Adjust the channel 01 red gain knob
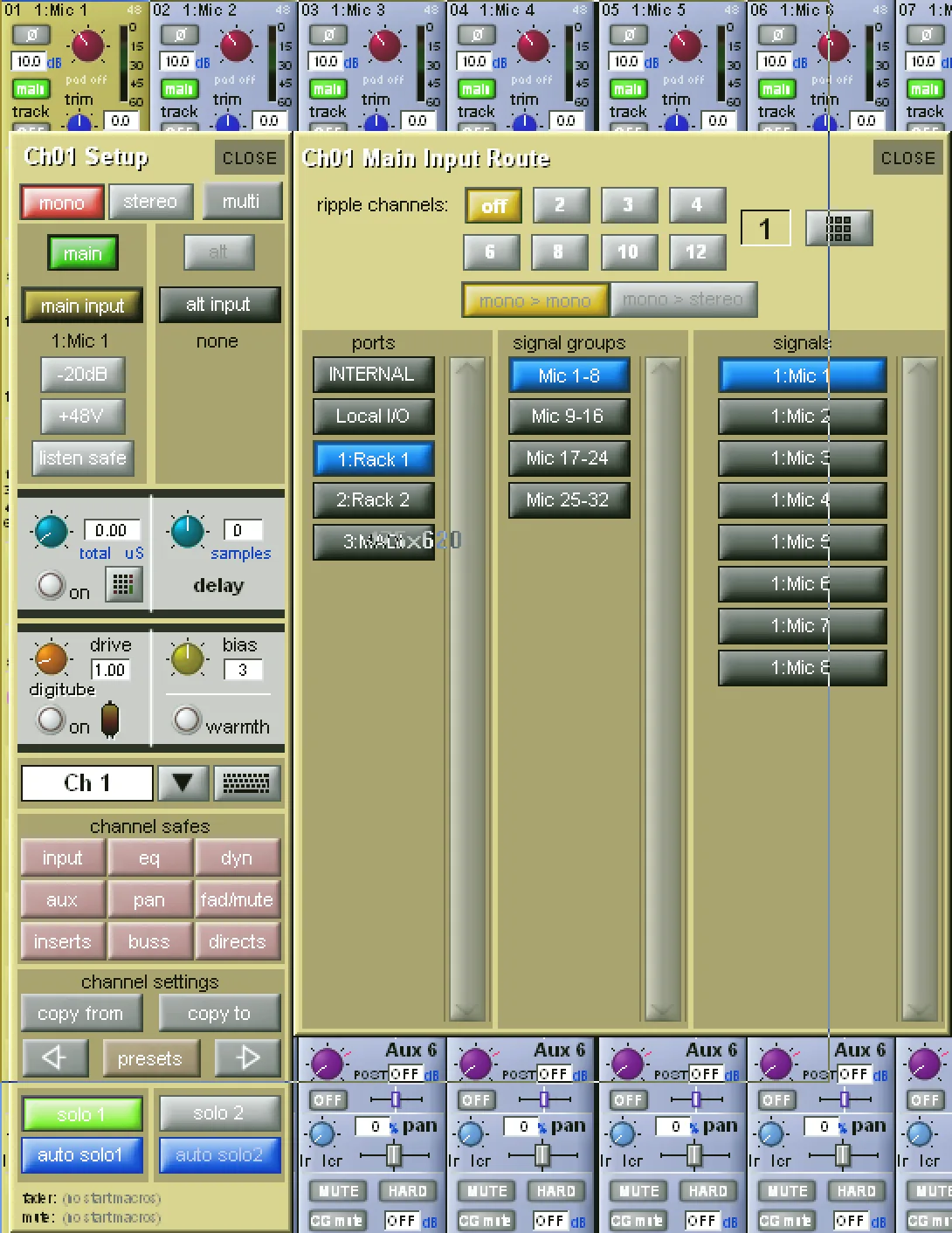 (87, 46)
